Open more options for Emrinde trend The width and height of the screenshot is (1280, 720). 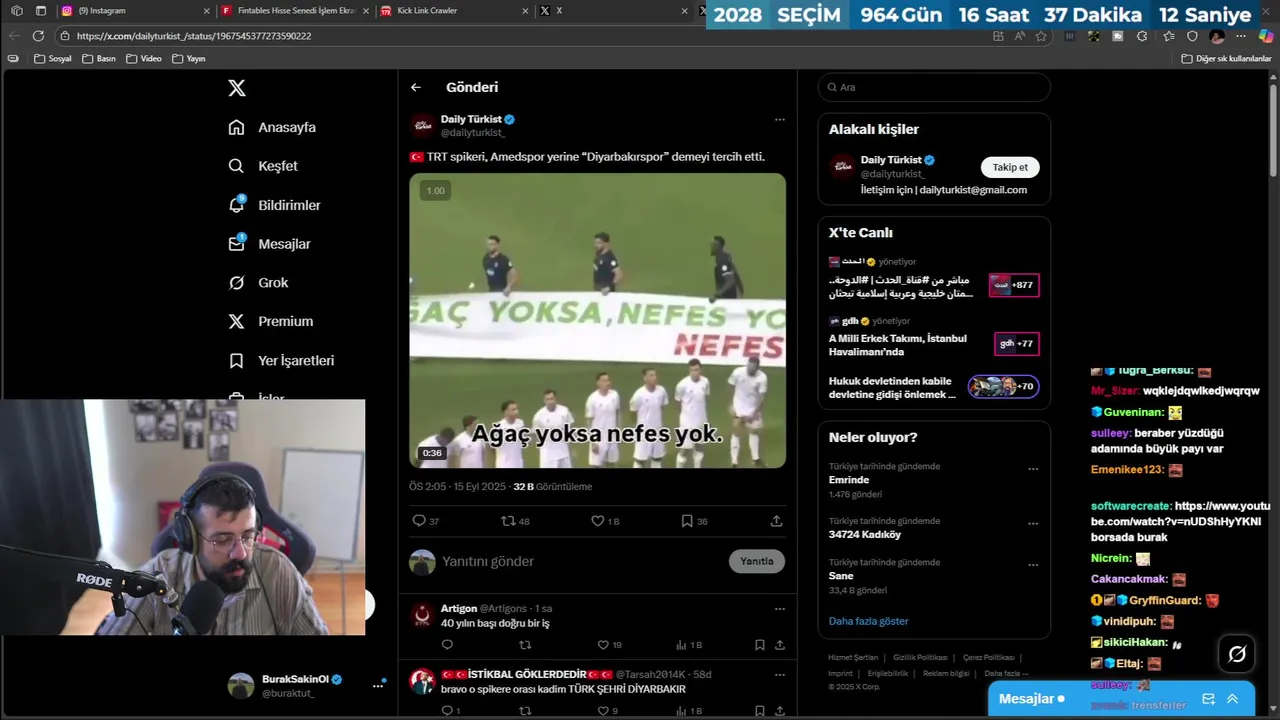[1033, 469]
